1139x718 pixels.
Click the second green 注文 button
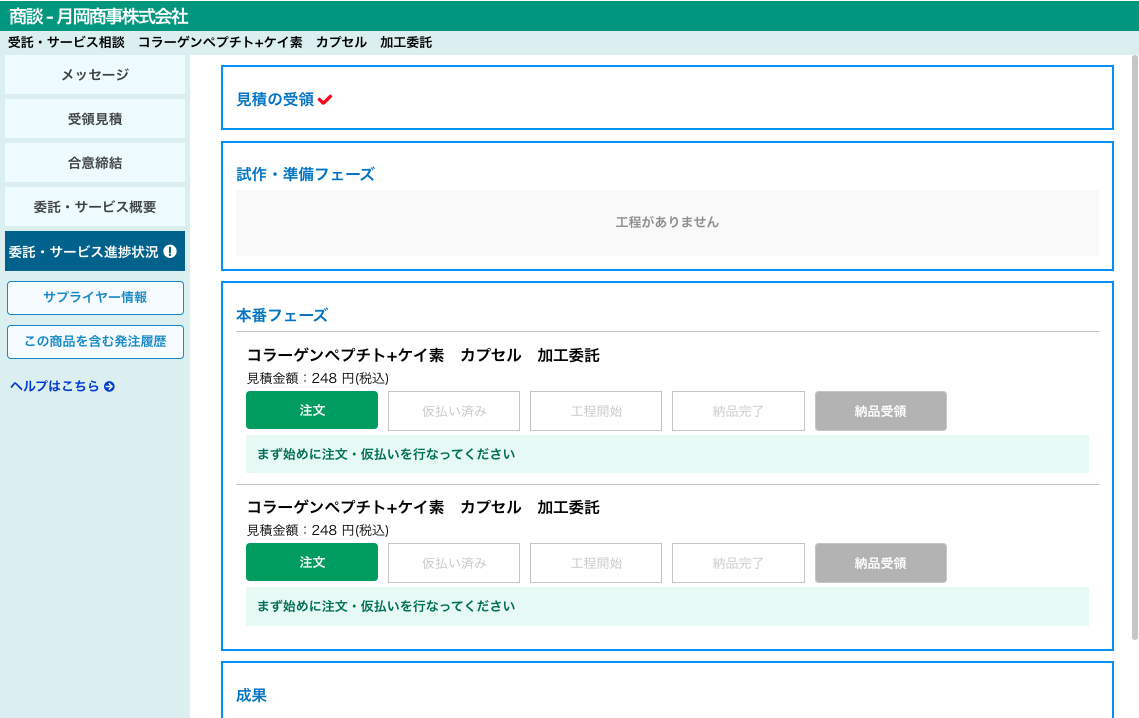coord(312,563)
